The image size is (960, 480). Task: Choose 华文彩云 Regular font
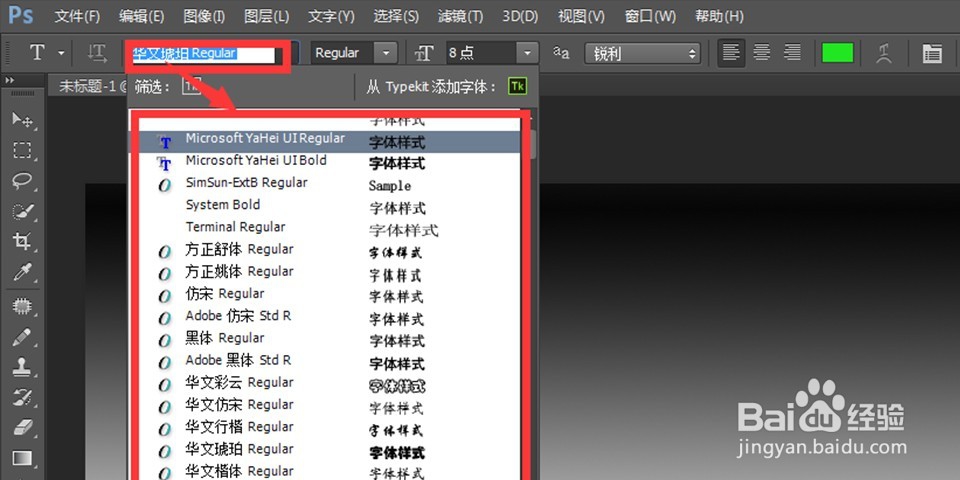pos(329,384)
